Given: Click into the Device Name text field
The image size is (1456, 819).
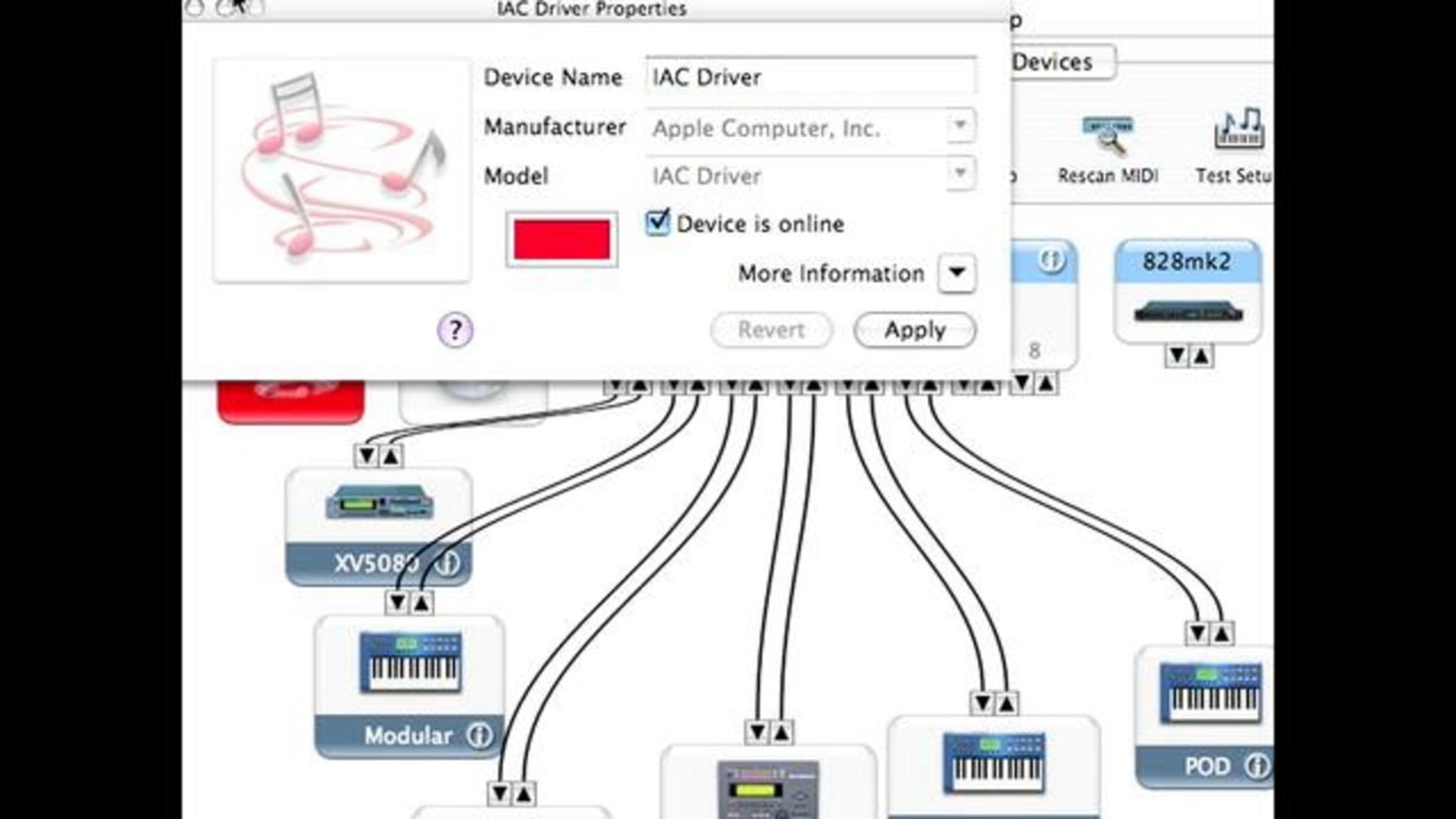Looking at the screenshot, I should (811, 77).
